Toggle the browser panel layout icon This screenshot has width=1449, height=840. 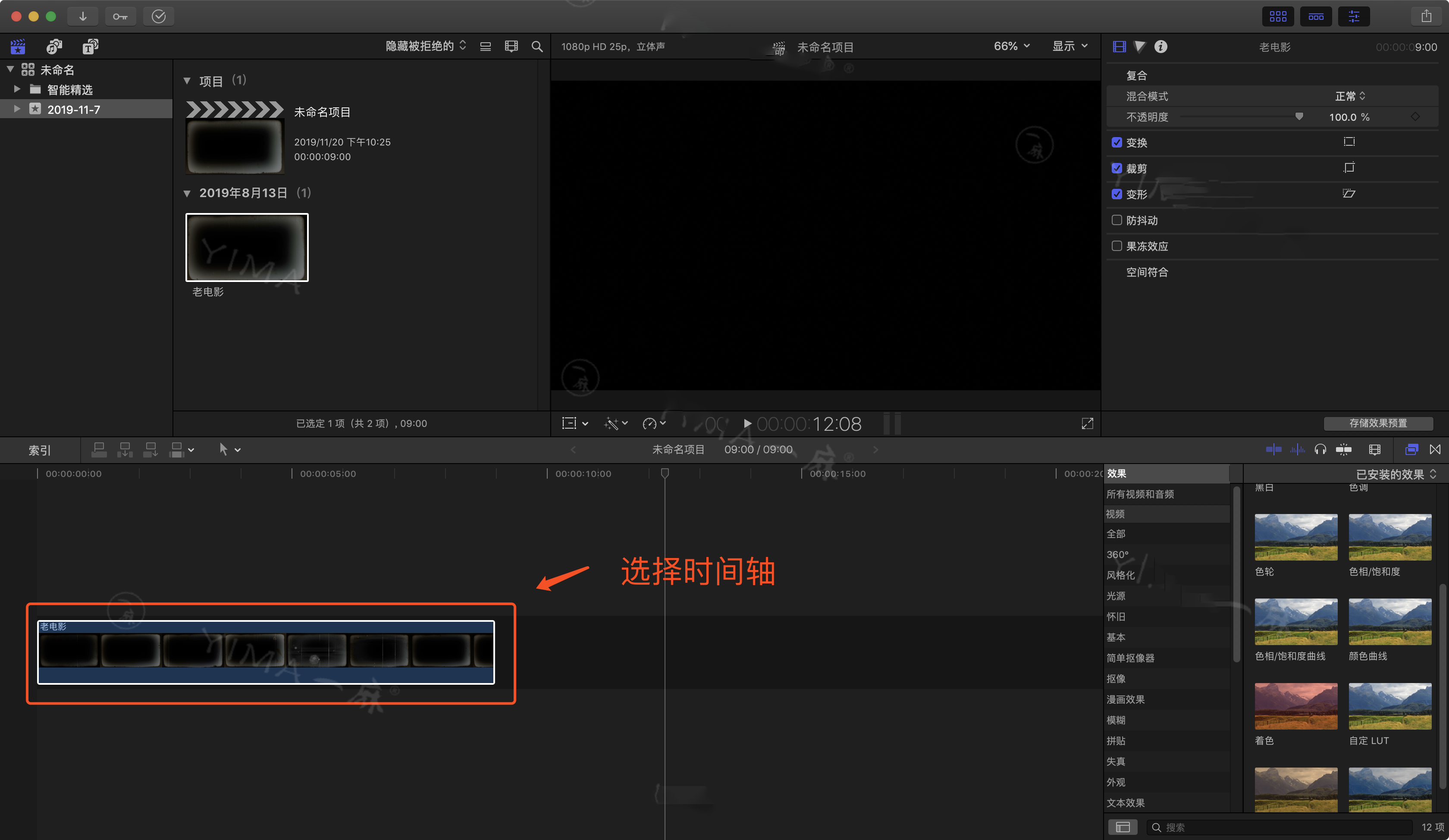click(1278, 16)
